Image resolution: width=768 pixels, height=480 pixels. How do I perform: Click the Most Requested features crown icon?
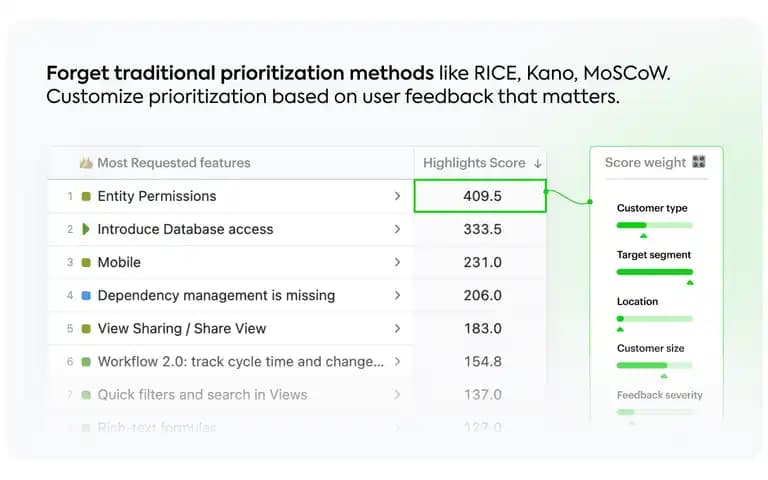tap(86, 163)
